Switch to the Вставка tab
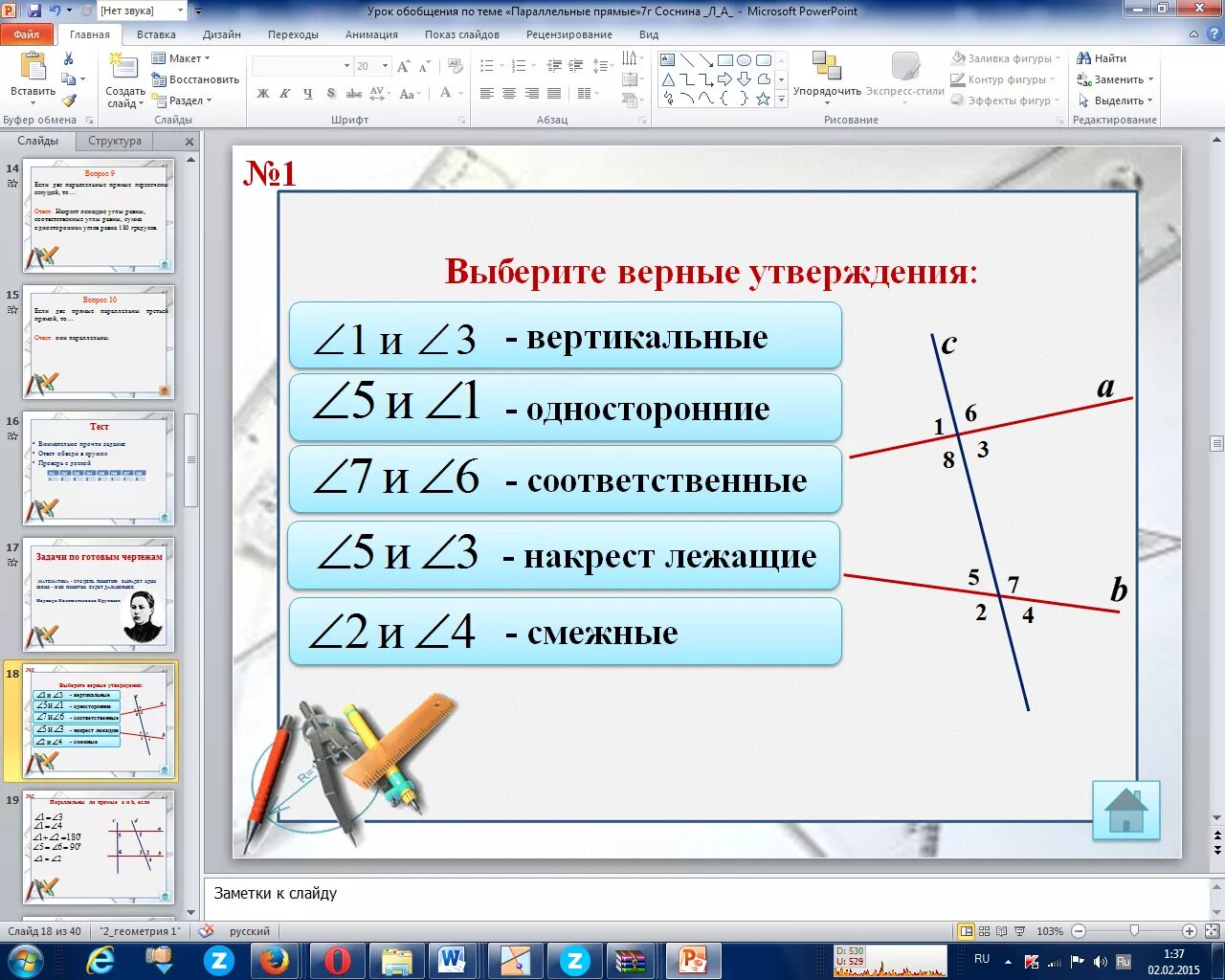Viewport: 1225px width, 980px height. [x=156, y=34]
